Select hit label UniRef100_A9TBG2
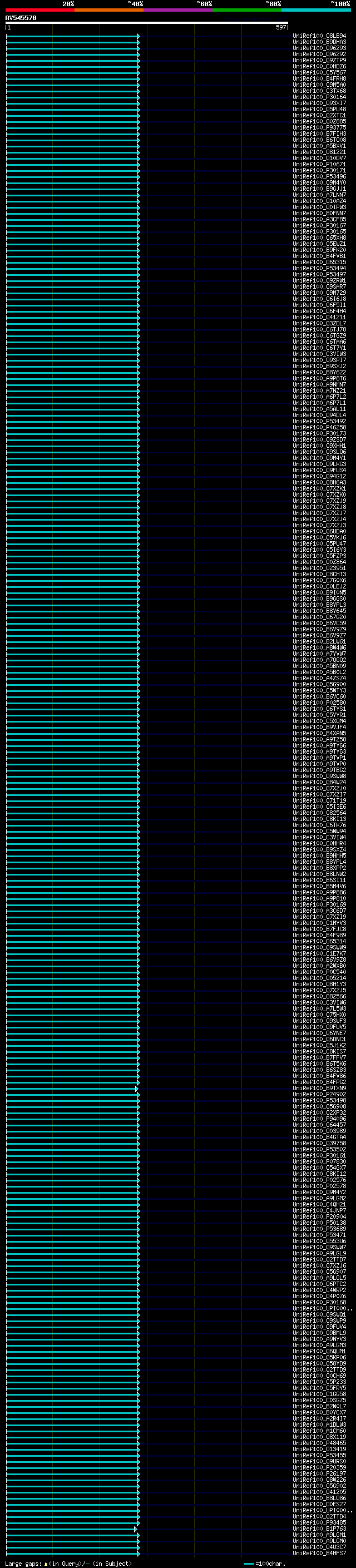This screenshot has width=356, height=1568. coord(319,770)
